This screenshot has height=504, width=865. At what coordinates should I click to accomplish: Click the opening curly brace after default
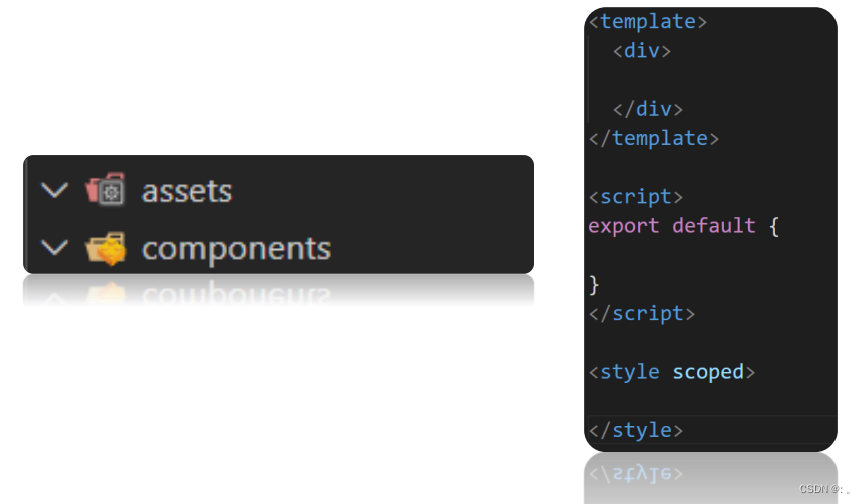(773, 226)
